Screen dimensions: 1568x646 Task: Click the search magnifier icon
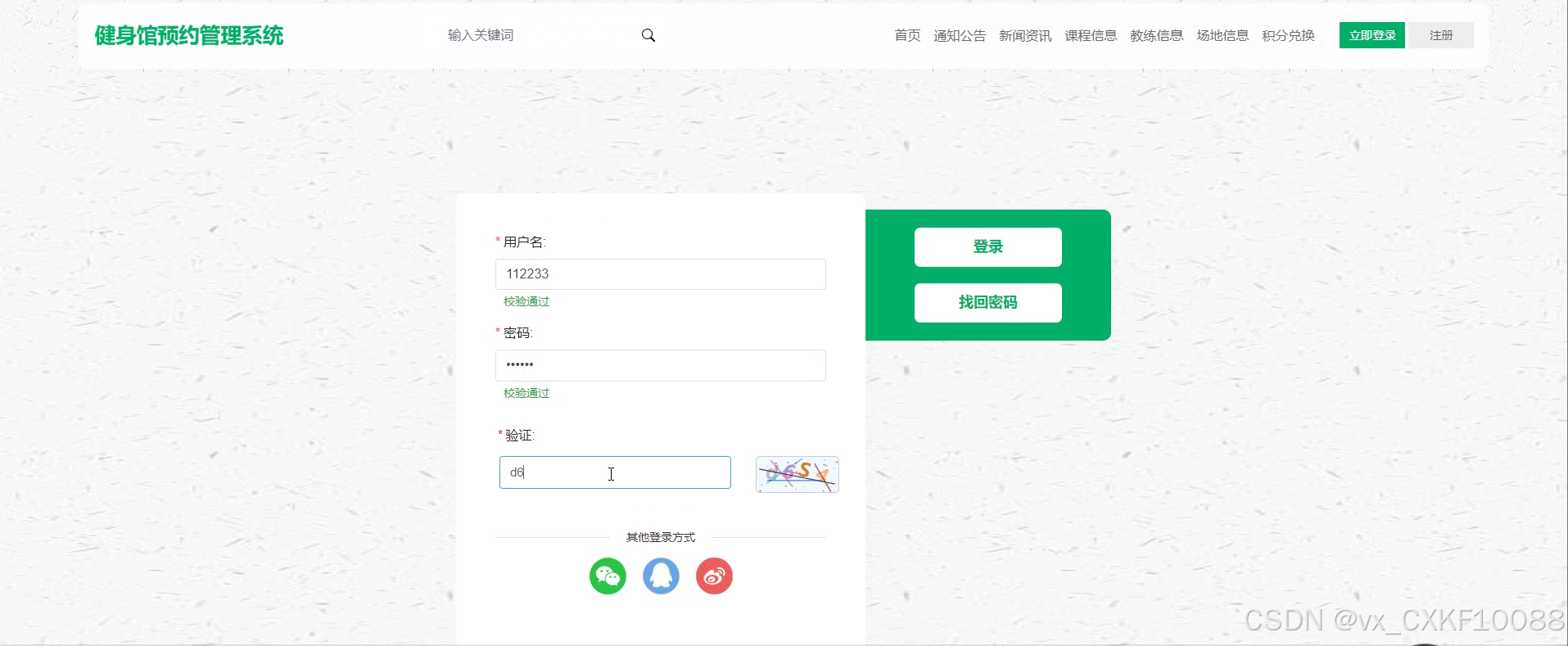[x=648, y=35]
